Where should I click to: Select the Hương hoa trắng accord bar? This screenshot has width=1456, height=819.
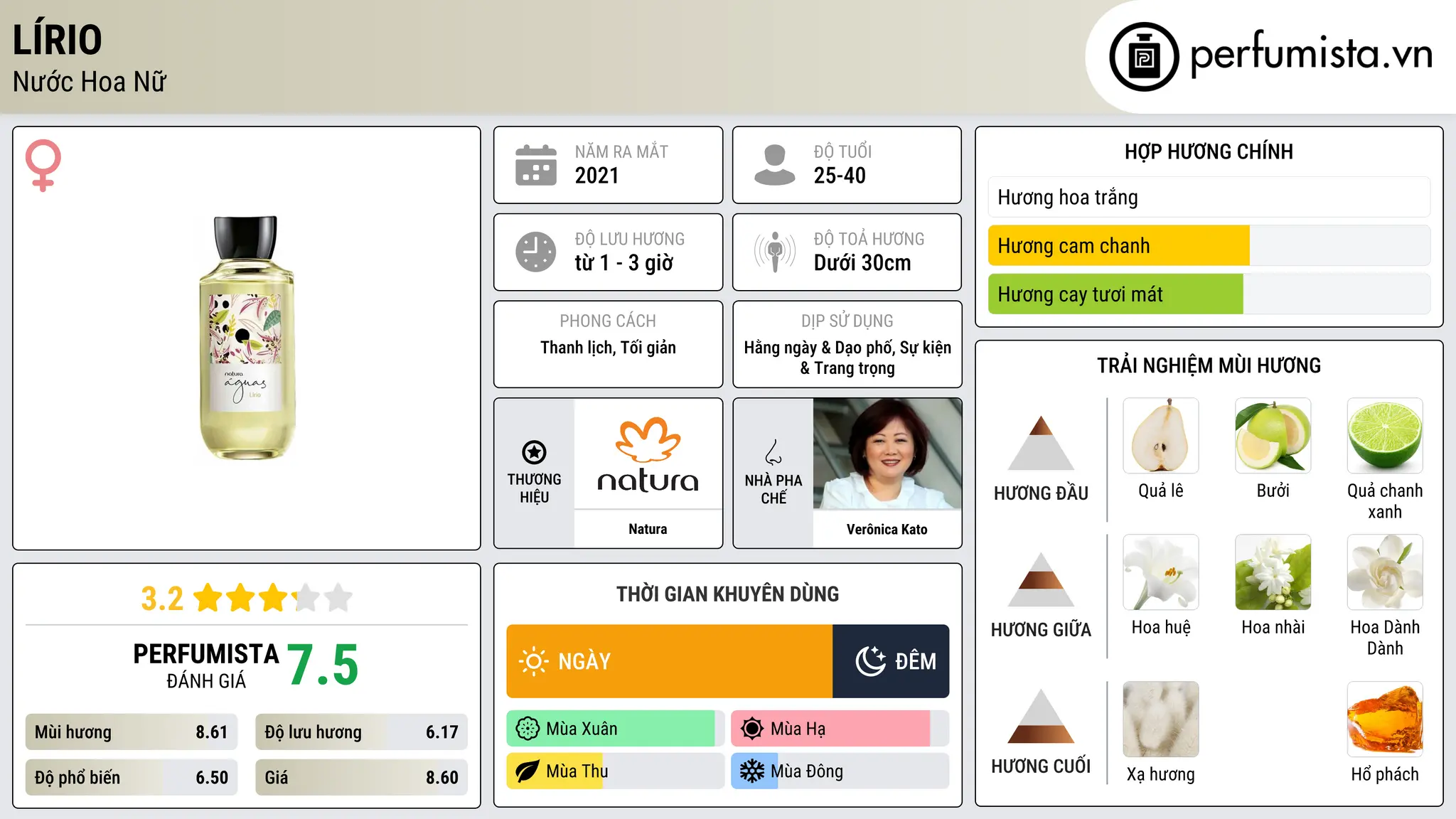(x=1209, y=197)
